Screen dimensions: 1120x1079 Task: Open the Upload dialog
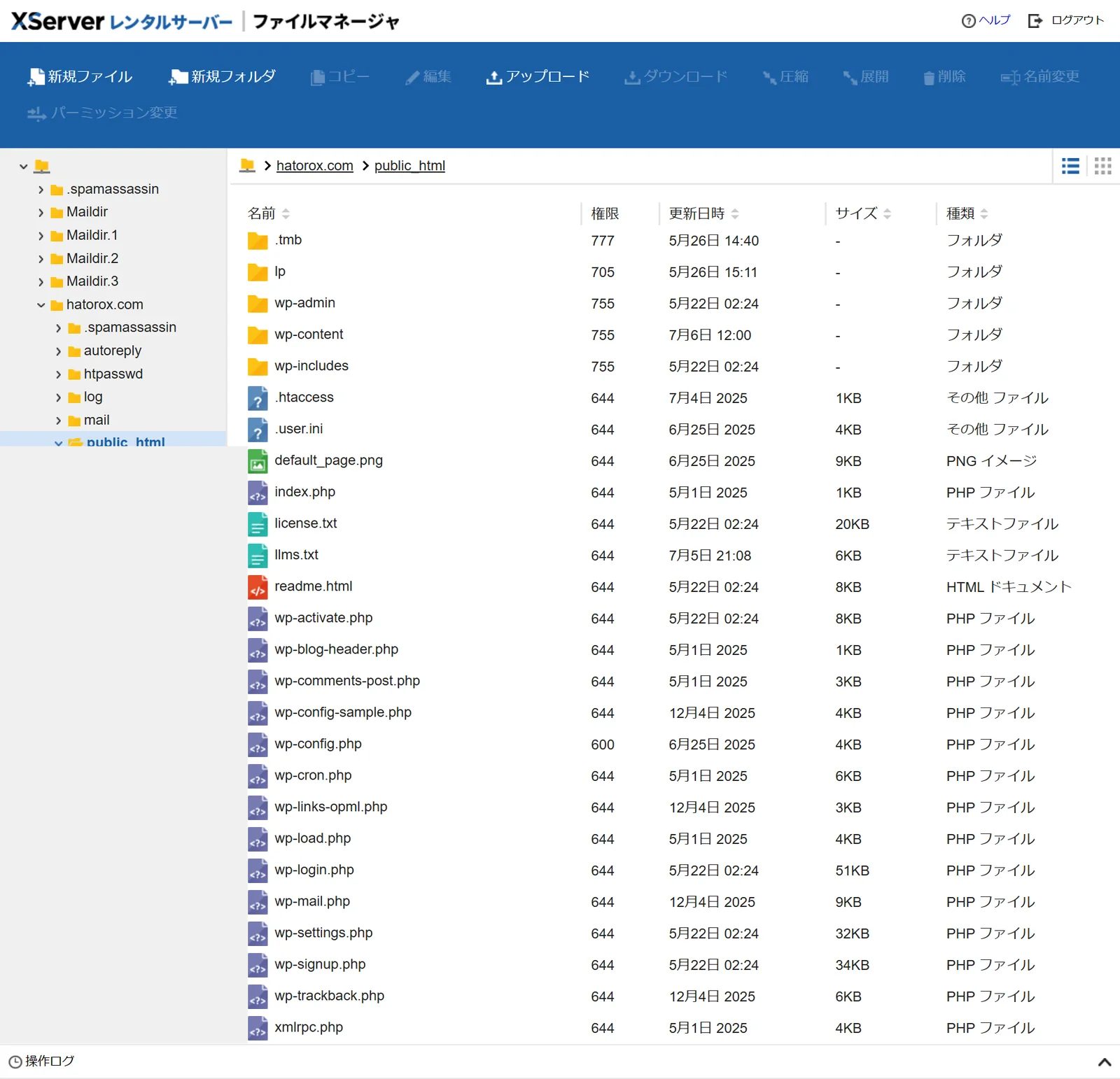[x=538, y=77]
